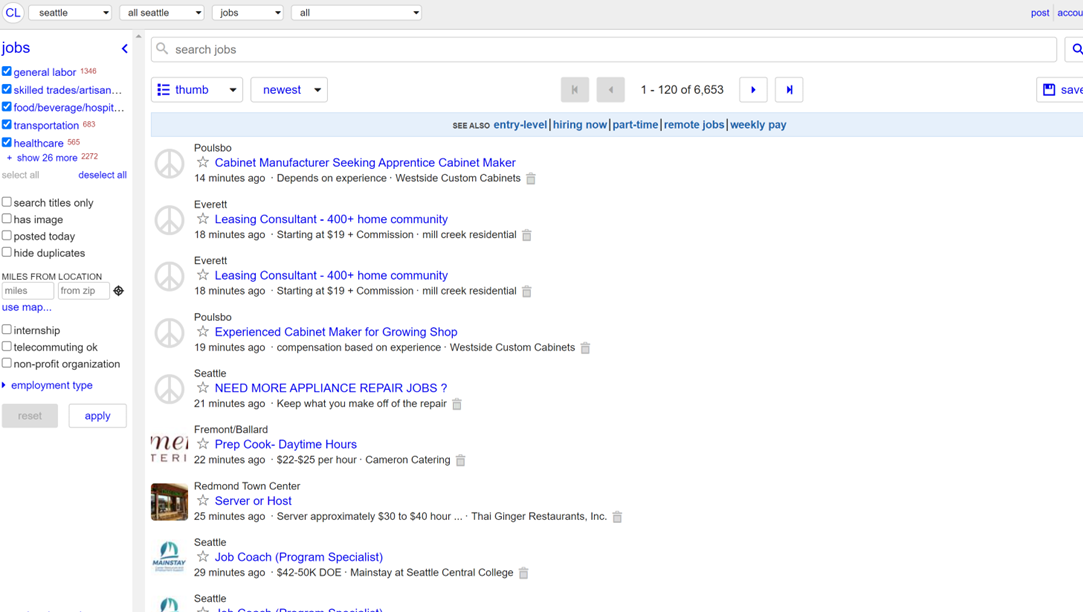Open the Thai Ginger Server or Host thumbnail

pos(169,502)
